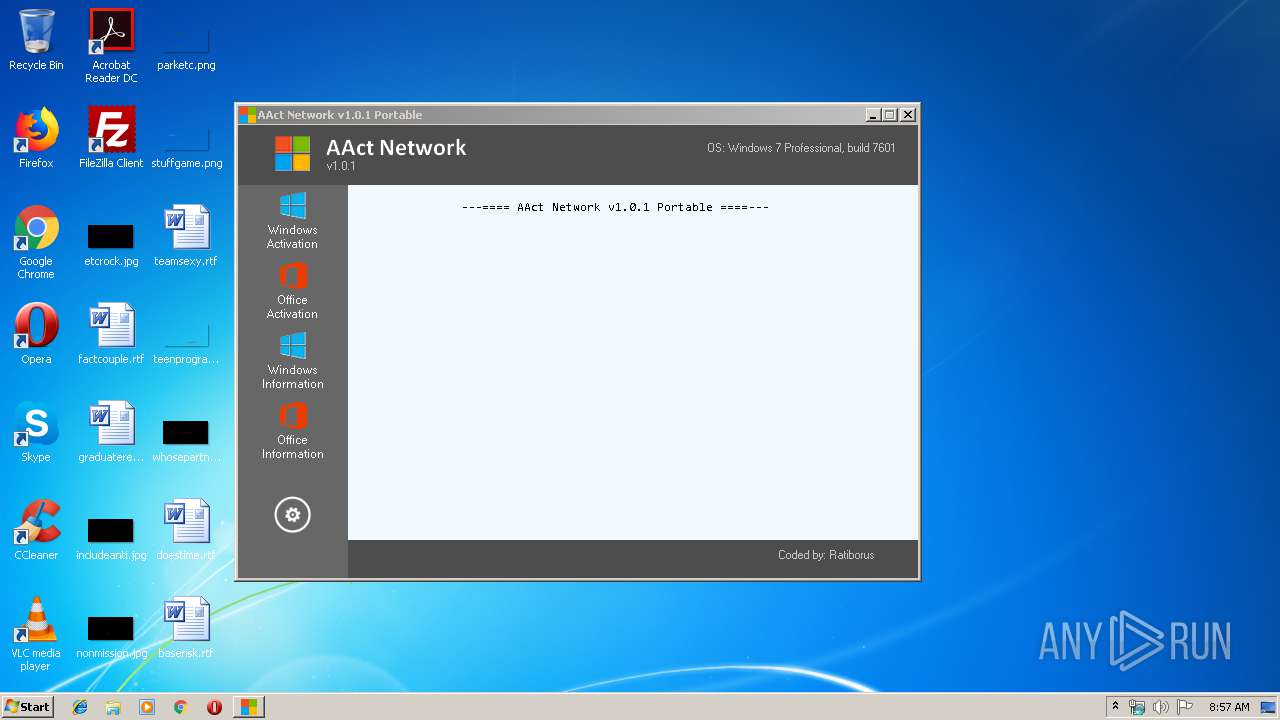Screen dimensions: 1280x720
Task: Select the CCleaner desktop shortcut
Action: coord(36,530)
